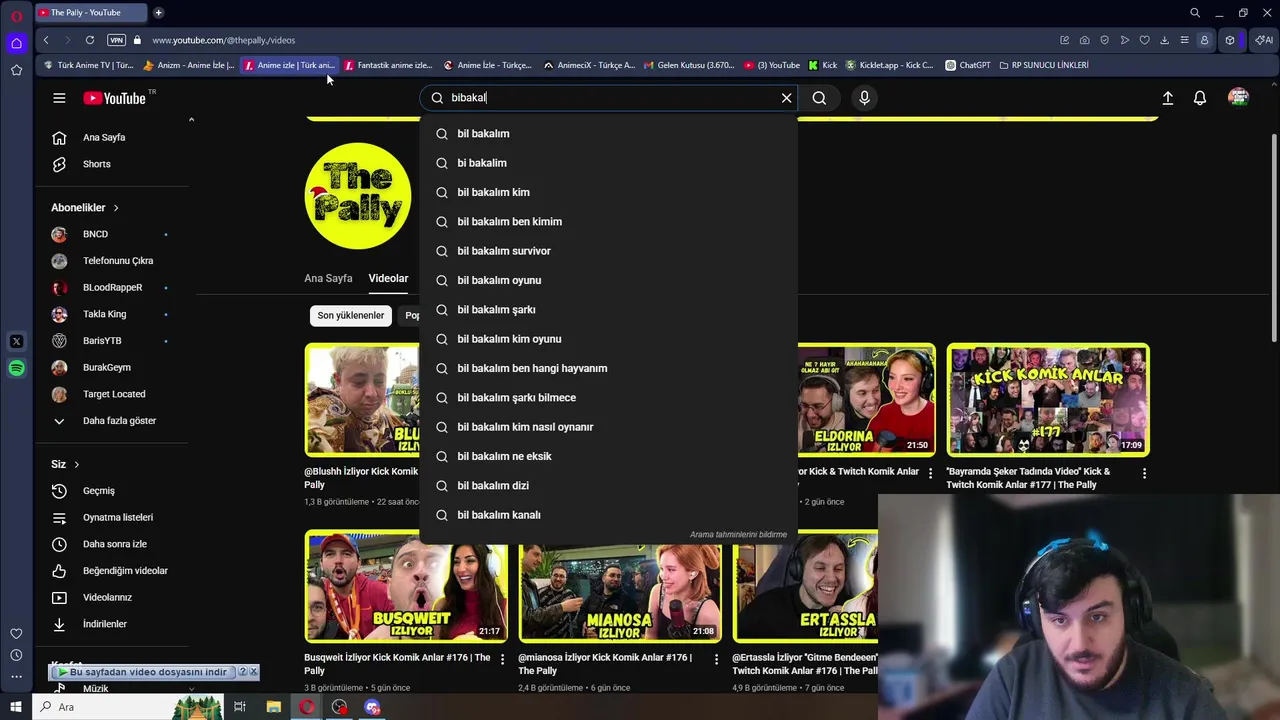Expand "Daha fazla göster" in subscriptions

click(x=119, y=421)
